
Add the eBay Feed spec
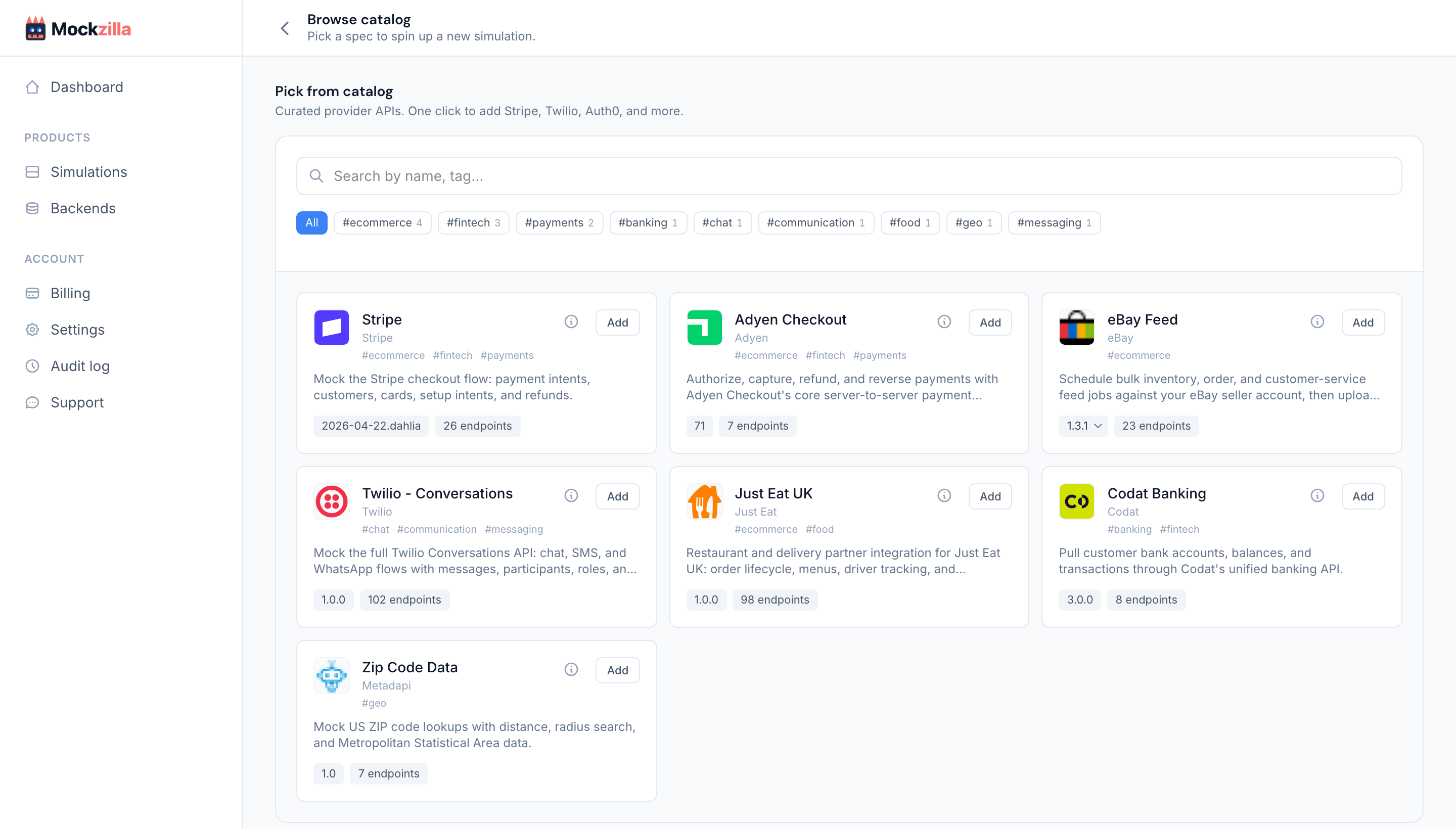(x=1363, y=323)
